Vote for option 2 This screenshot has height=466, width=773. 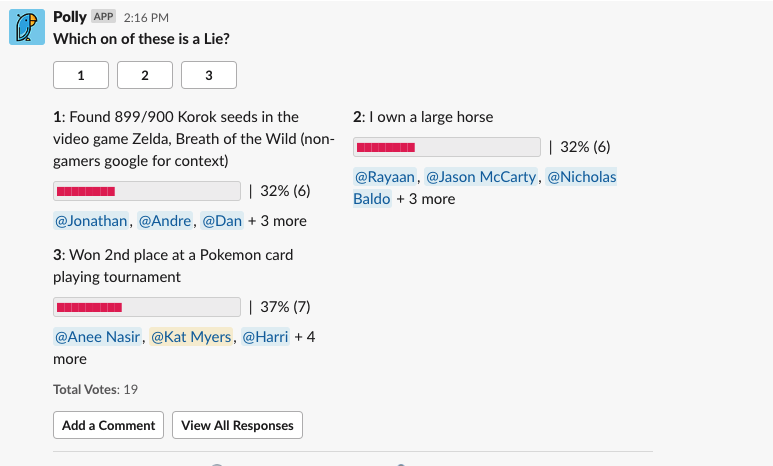point(145,75)
